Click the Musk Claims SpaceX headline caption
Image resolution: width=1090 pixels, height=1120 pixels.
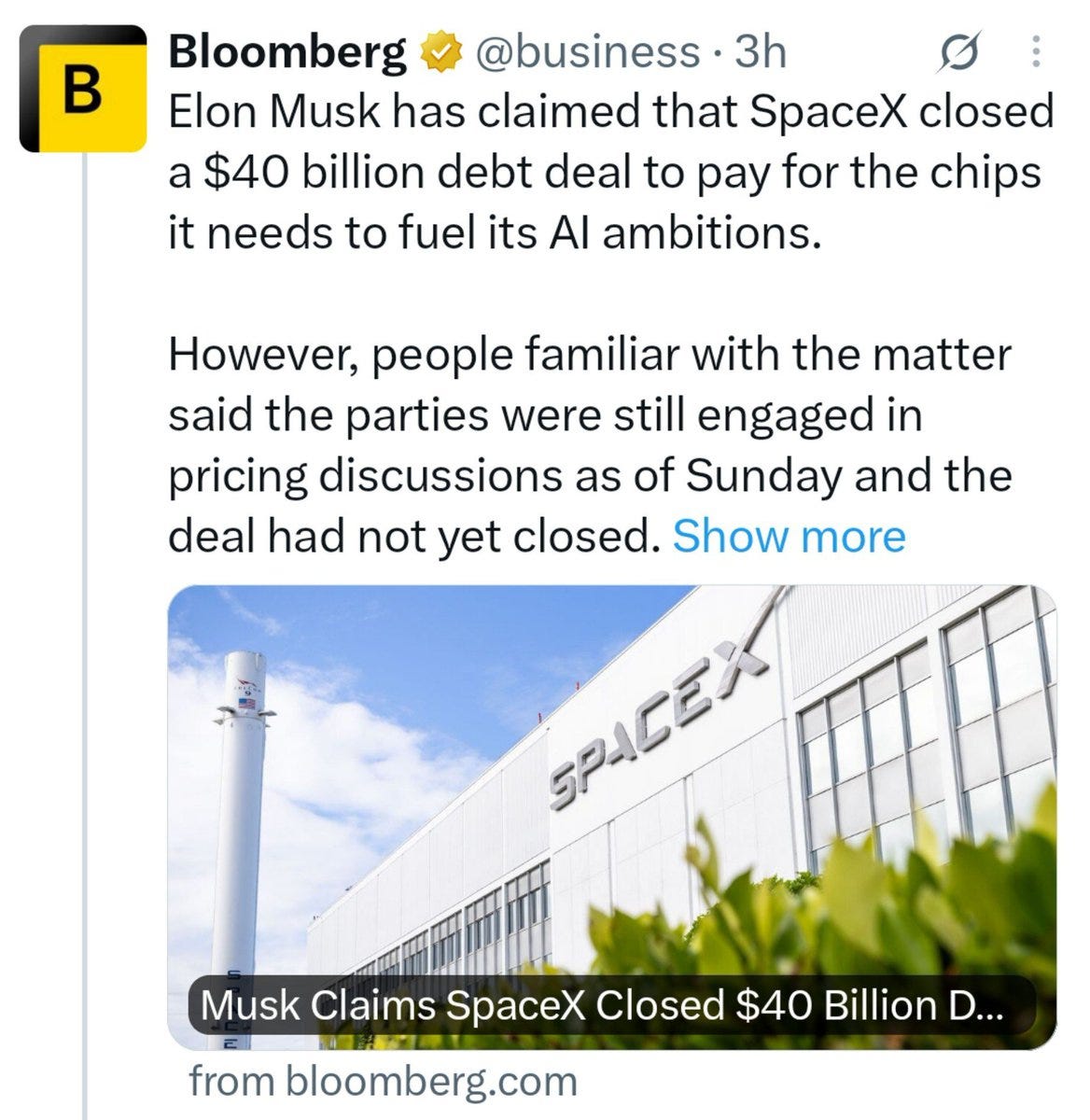(x=602, y=1005)
